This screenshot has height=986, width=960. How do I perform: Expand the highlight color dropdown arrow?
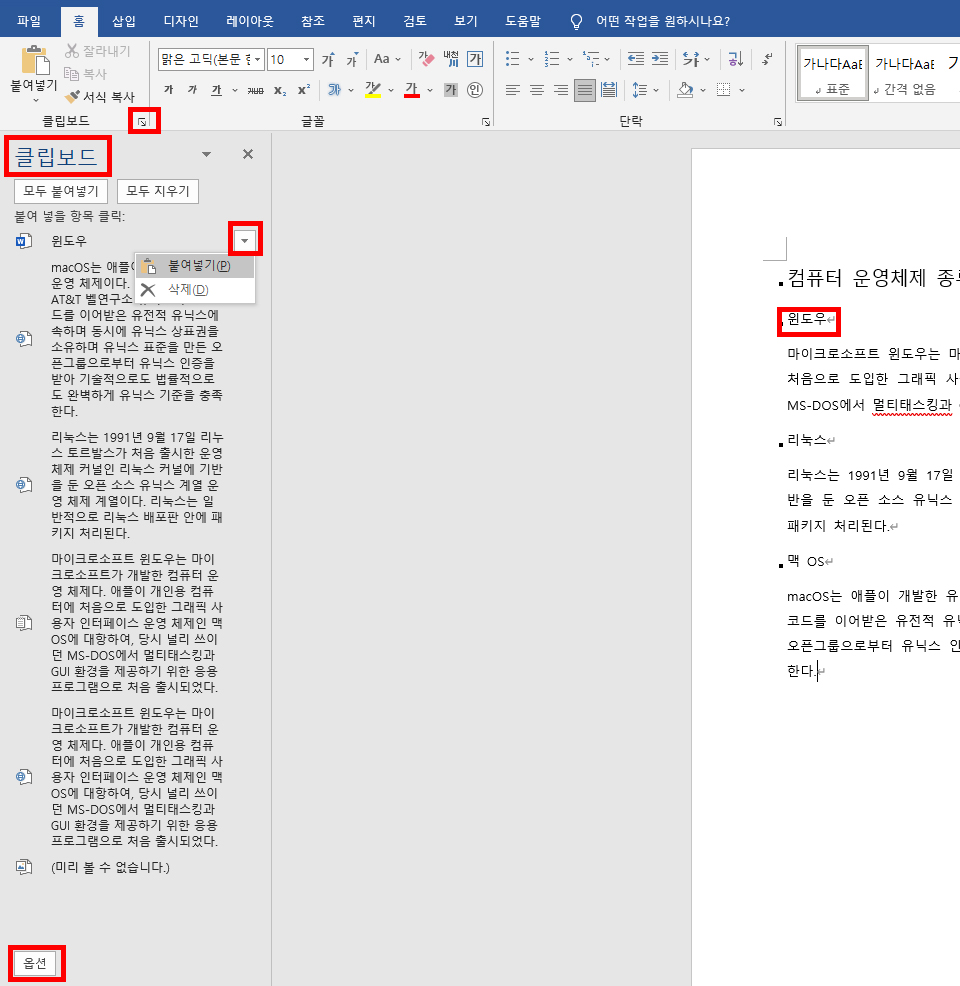coord(390,90)
